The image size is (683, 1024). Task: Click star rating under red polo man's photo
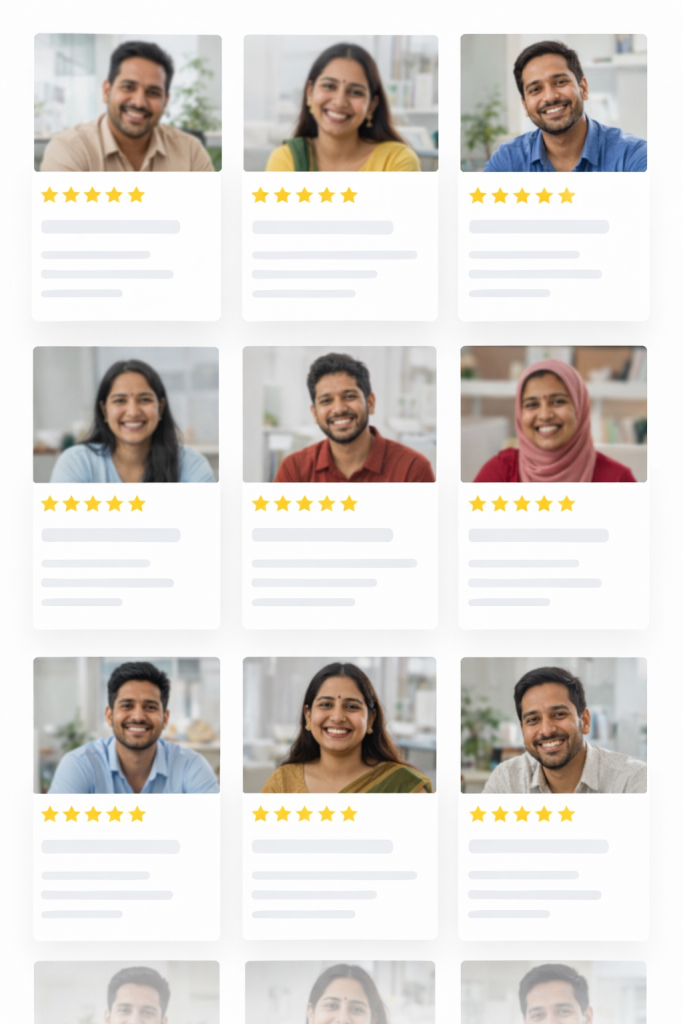click(x=304, y=504)
